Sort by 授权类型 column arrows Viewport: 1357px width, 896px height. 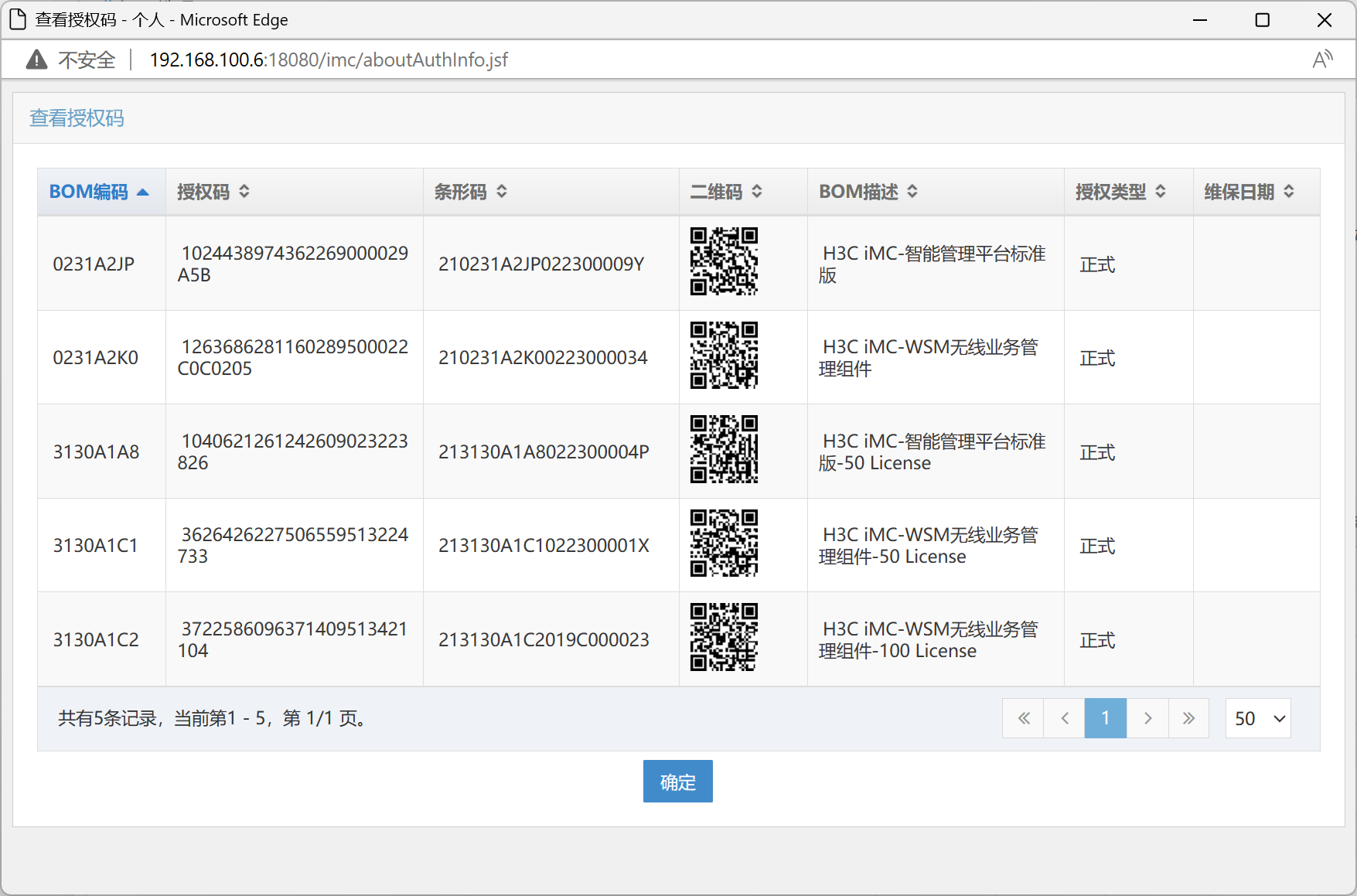point(1161,191)
